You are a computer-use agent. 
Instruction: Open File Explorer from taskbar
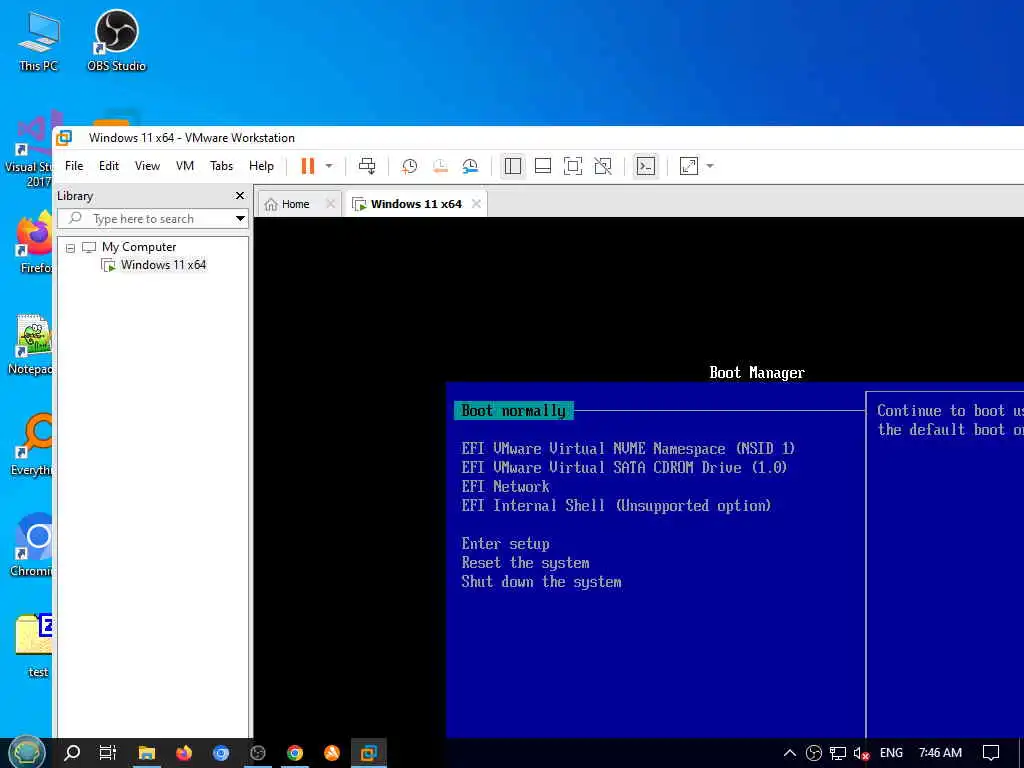[146, 753]
